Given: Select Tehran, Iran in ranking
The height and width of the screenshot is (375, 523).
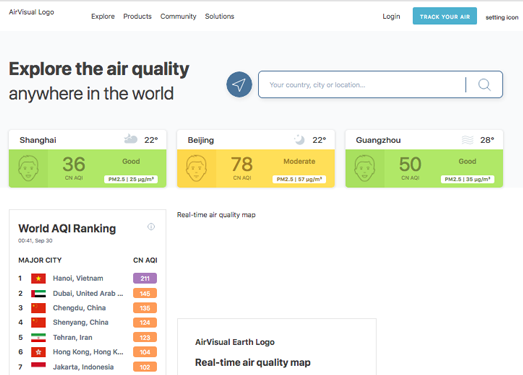Looking at the screenshot, I should pos(73,338).
